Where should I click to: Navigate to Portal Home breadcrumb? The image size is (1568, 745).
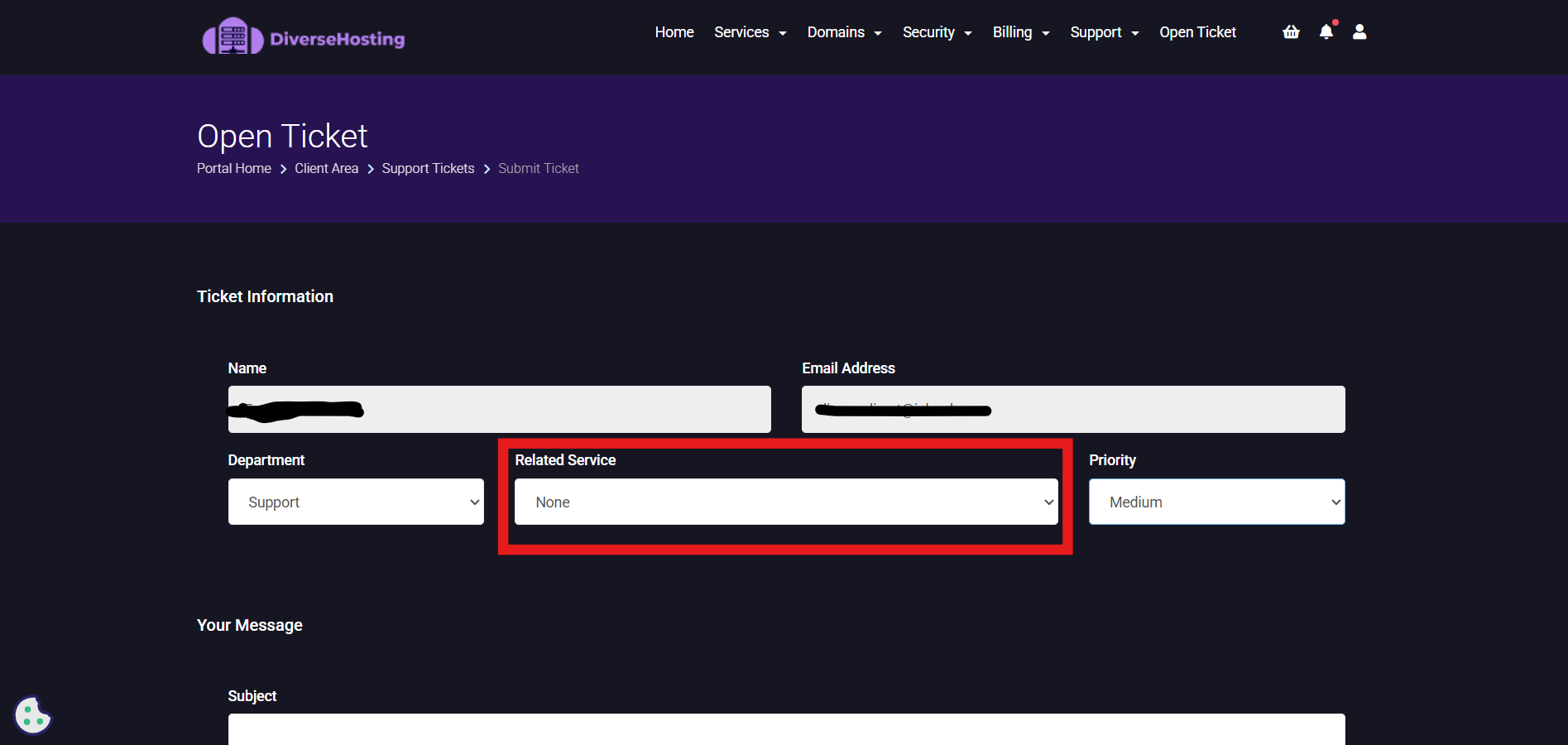(234, 168)
